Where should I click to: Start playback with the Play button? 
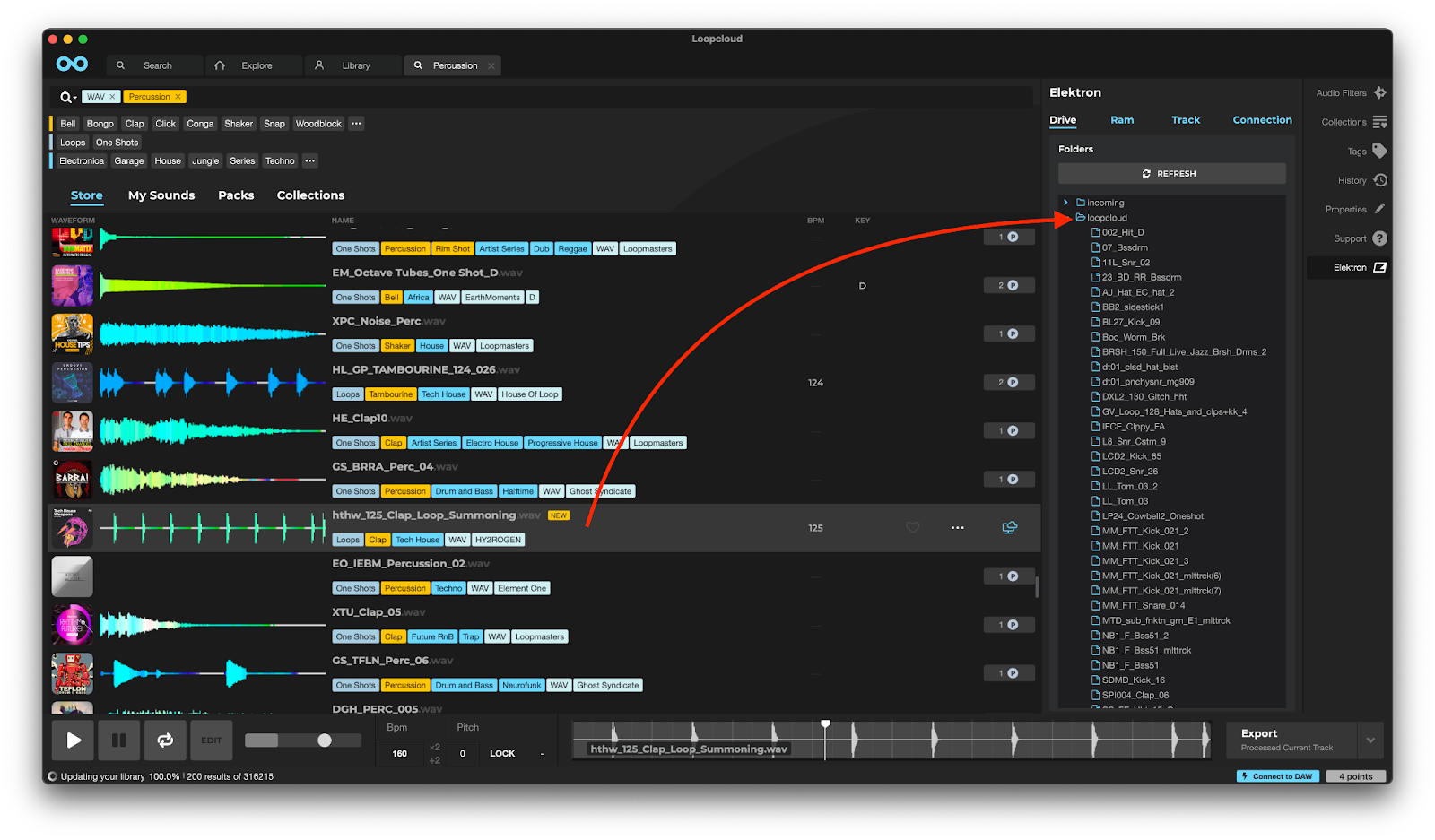pyautogui.click(x=74, y=740)
